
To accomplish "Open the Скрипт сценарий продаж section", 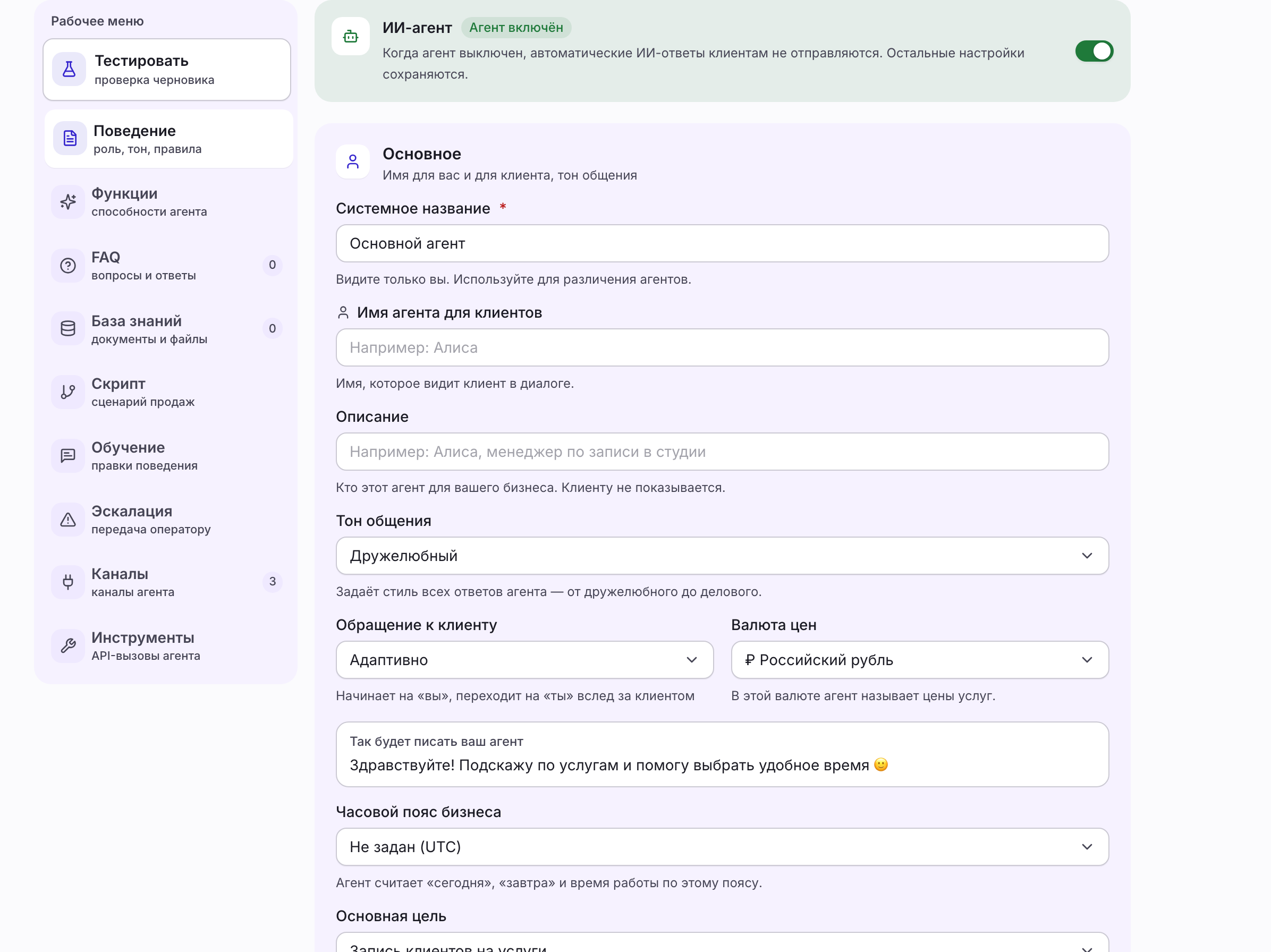I will 167,392.
